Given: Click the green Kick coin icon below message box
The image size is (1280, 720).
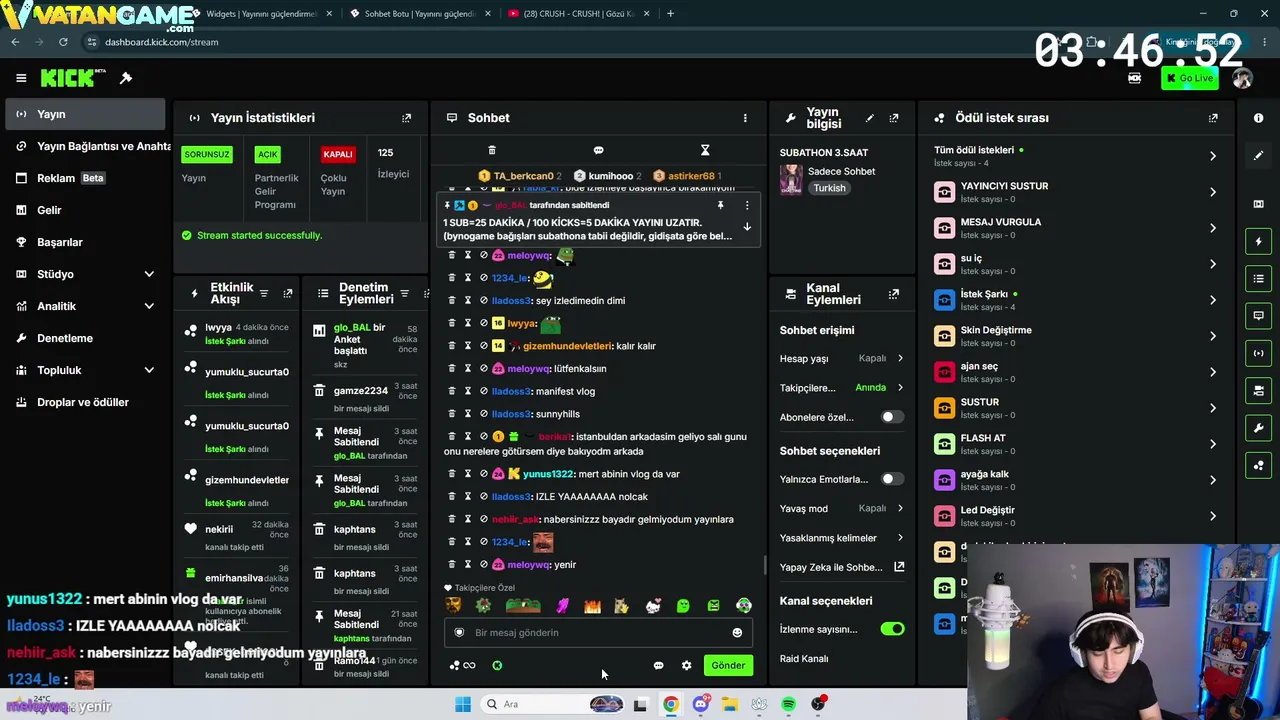Looking at the screenshot, I should [x=497, y=665].
